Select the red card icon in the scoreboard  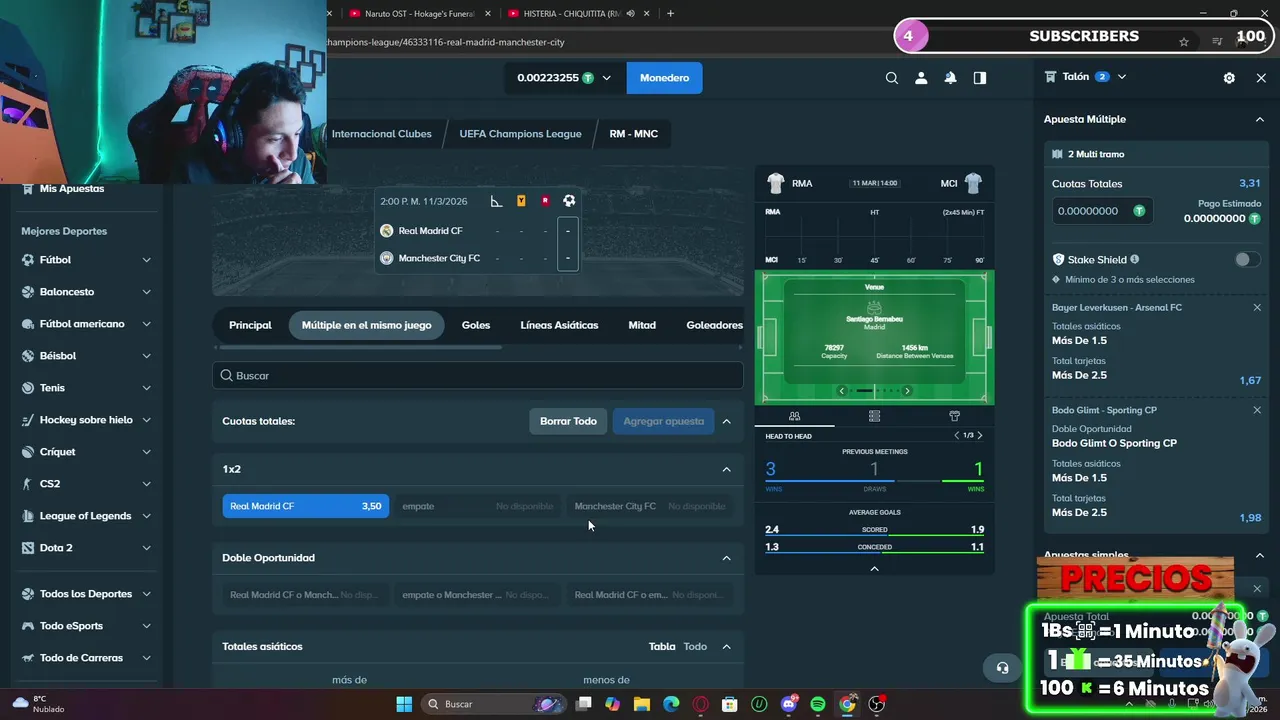click(x=545, y=201)
